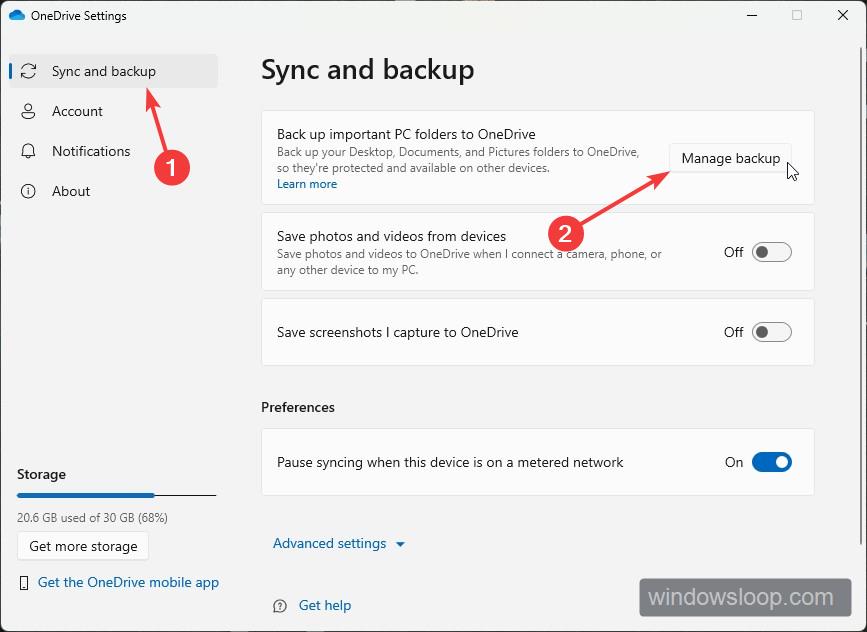The width and height of the screenshot is (867, 632).
Task: Click the Get help question icon
Action: (x=280, y=605)
